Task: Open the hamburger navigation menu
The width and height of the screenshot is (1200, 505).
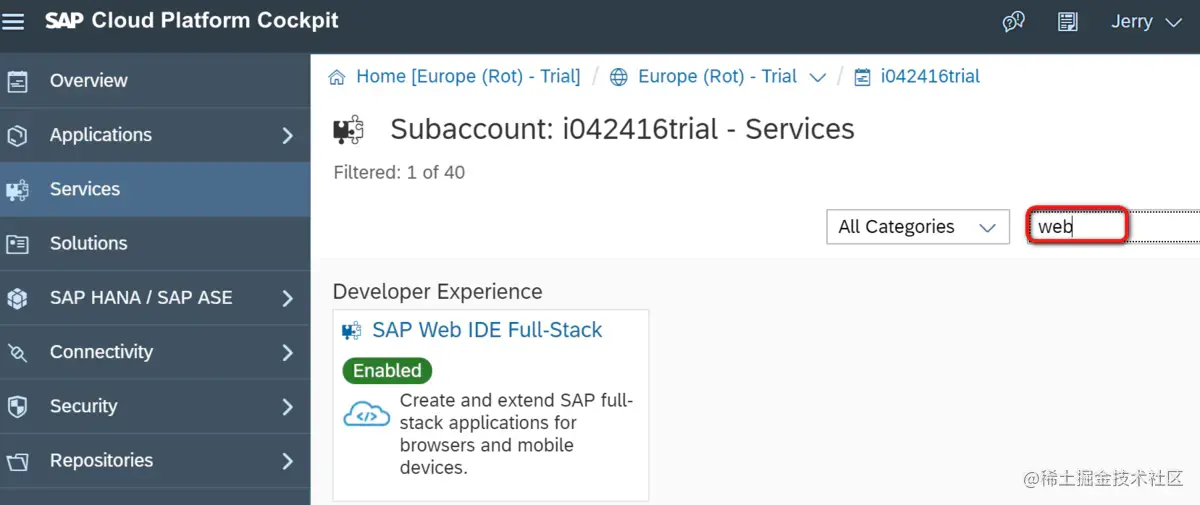Action: (x=14, y=21)
